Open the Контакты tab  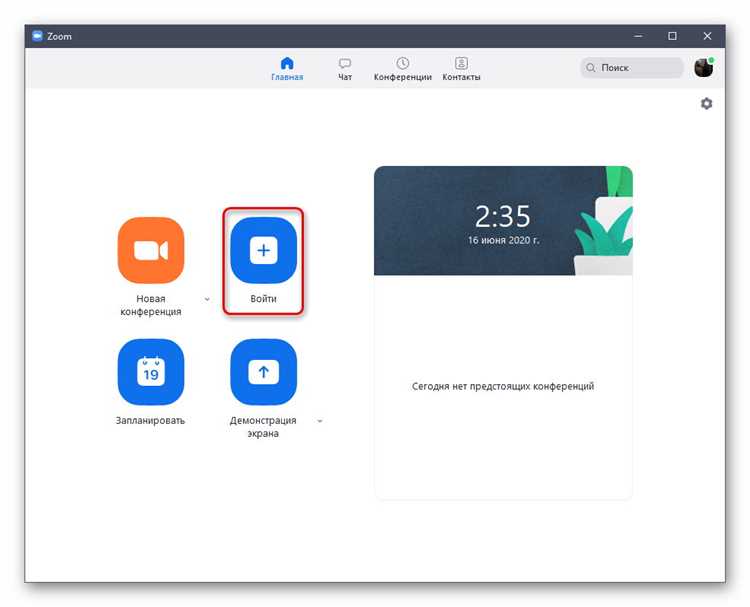point(461,69)
